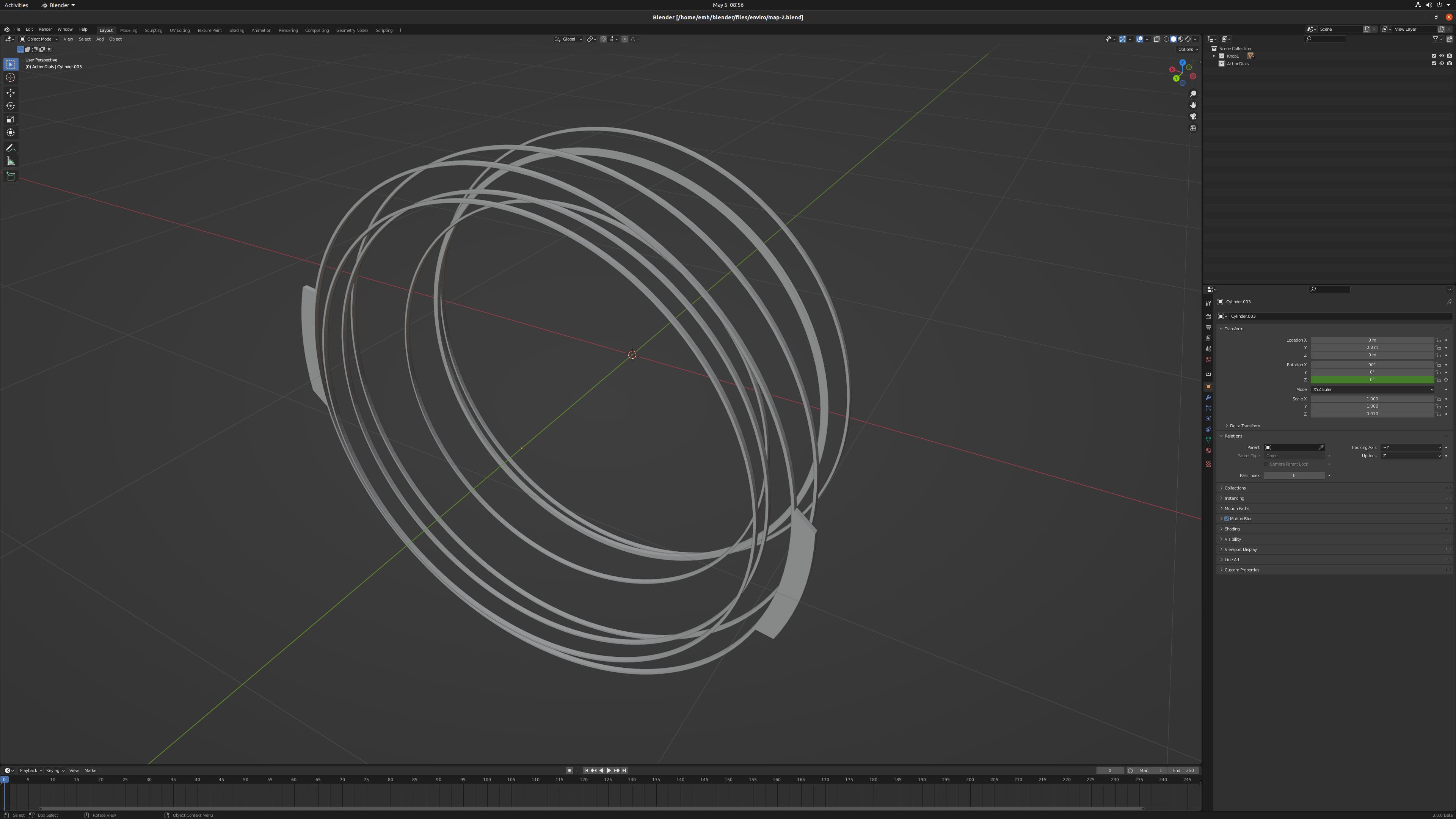Image resolution: width=1456 pixels, height=819 pixels.
Task: Jump to the timeline end frame button
Action: pyautogui.click(x=624, y=770)
